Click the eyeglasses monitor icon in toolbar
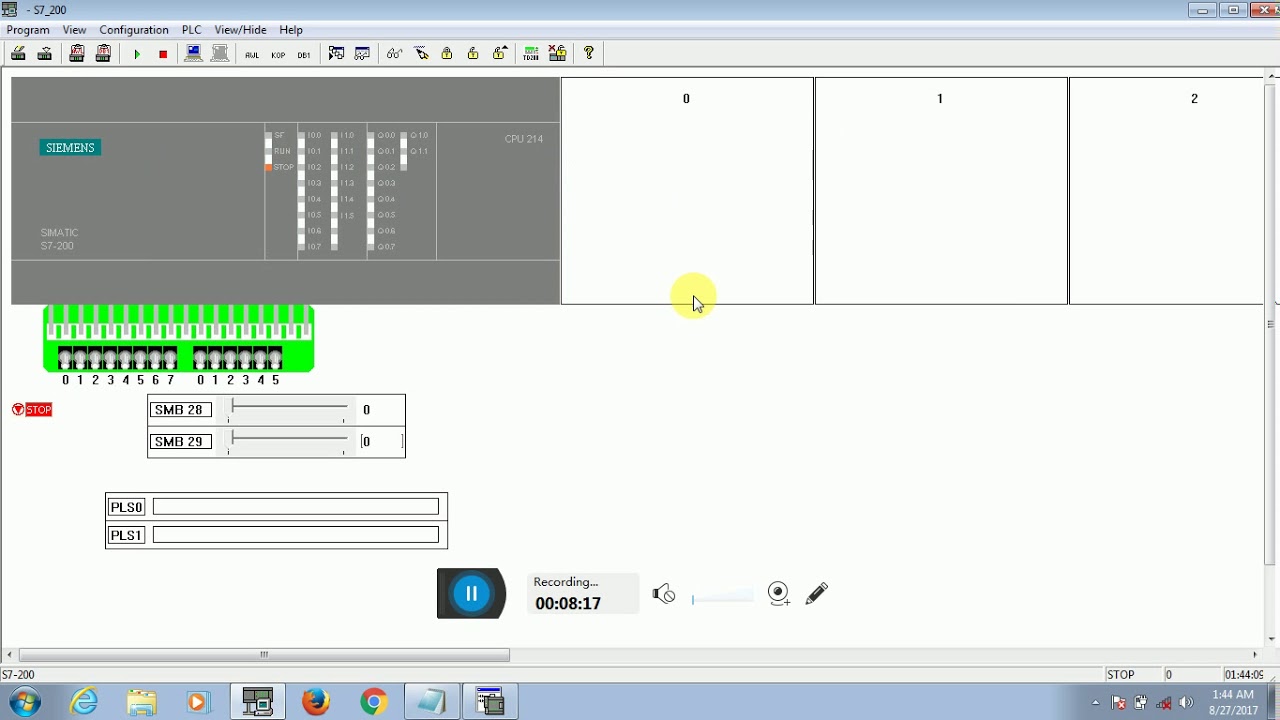This screenshot has width=1280, height=720. [394, 54]
